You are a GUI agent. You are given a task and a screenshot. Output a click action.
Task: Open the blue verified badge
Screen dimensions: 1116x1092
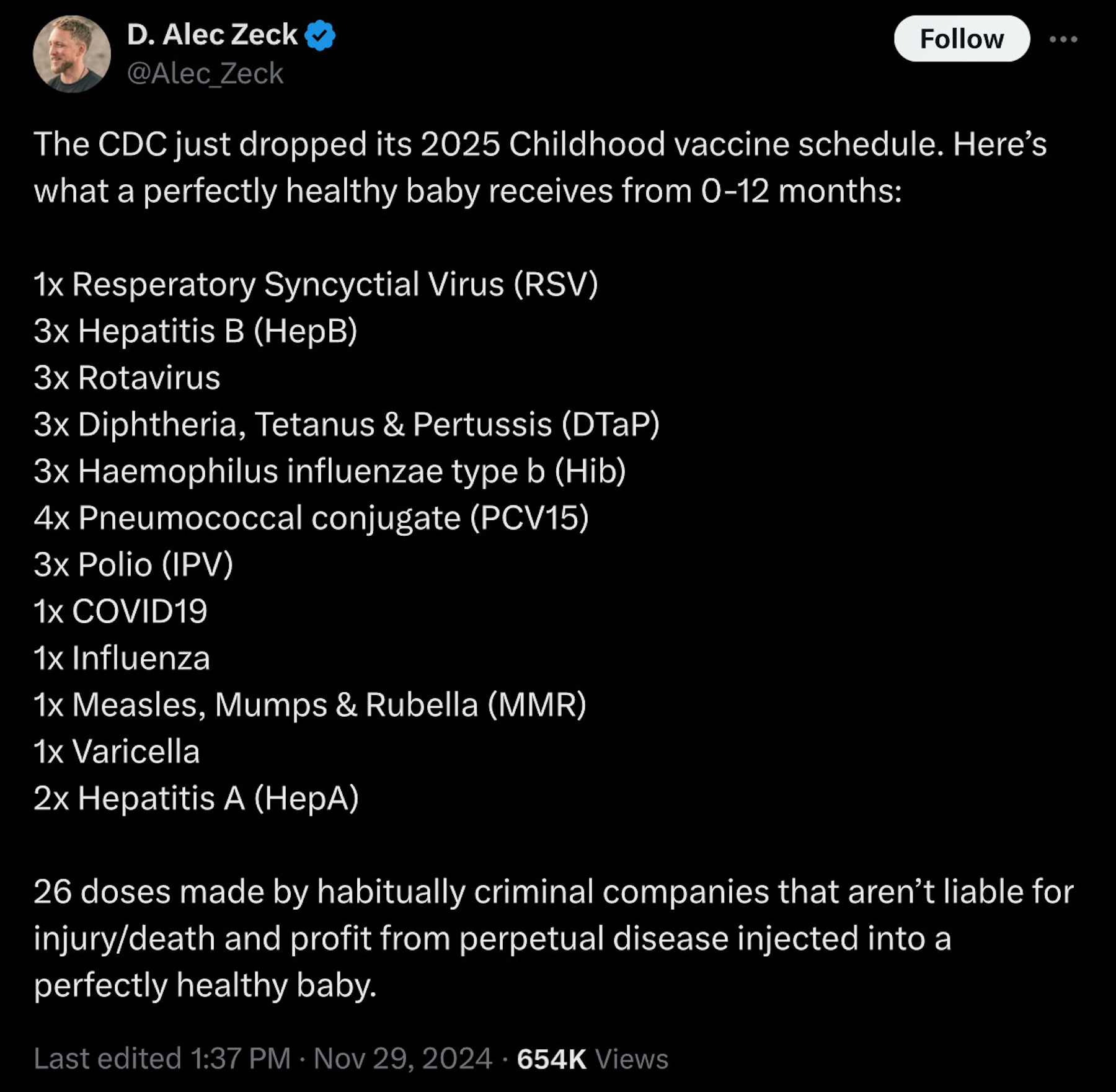click(x=321, y=35)
